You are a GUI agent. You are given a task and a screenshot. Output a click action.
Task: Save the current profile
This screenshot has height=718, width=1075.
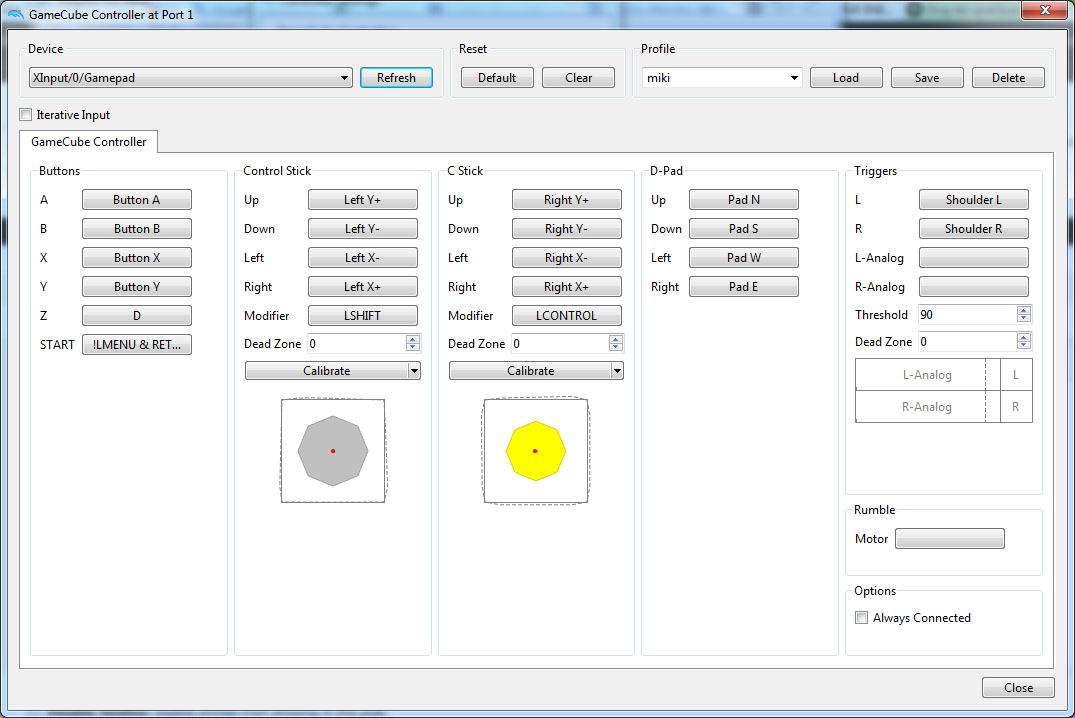927,77
